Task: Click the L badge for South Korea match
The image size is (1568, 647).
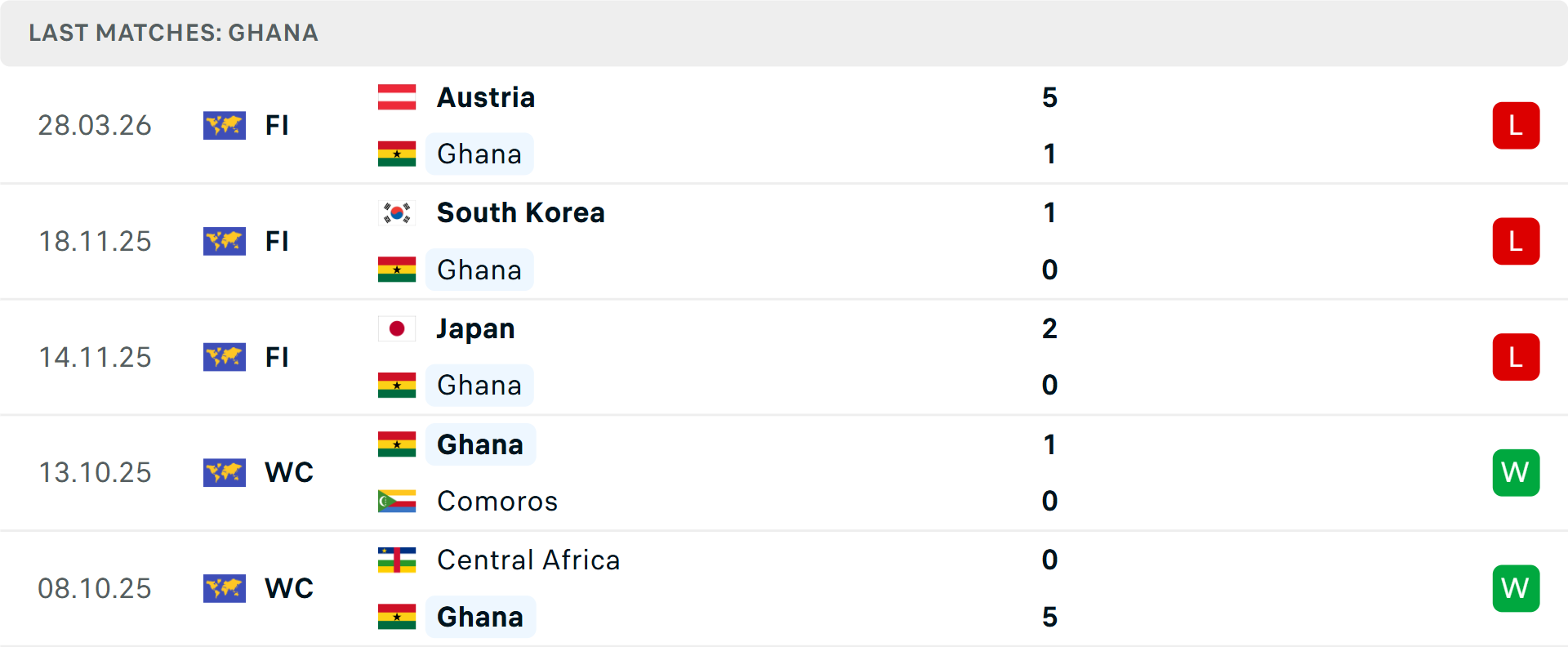Action: click(1517, 241)
